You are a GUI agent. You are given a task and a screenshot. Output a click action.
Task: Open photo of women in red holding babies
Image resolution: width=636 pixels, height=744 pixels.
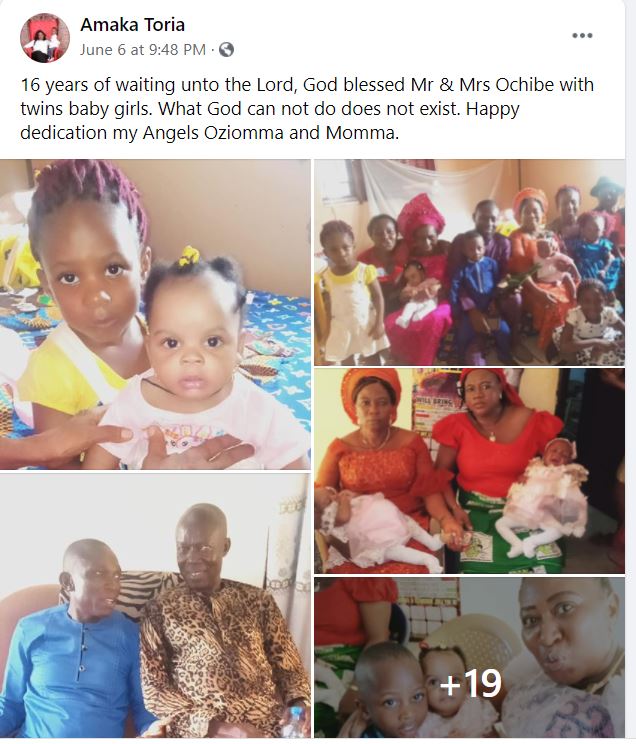click(469, 471)
